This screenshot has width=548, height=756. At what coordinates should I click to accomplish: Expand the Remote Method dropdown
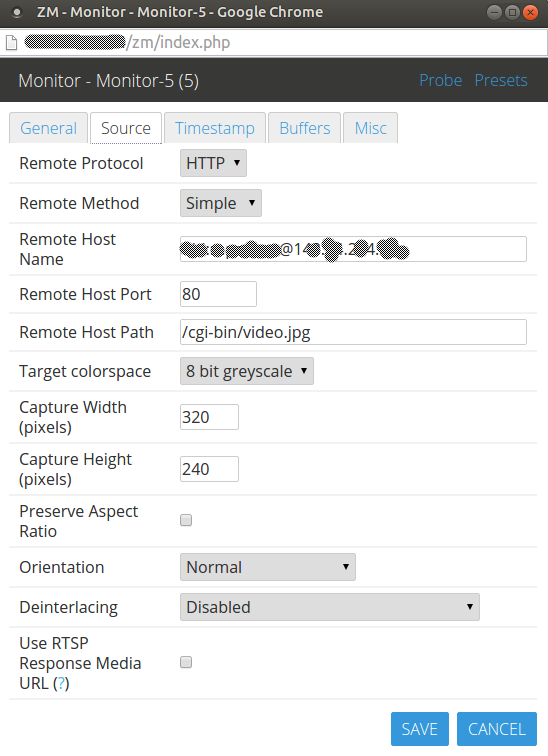pos(221,203)
